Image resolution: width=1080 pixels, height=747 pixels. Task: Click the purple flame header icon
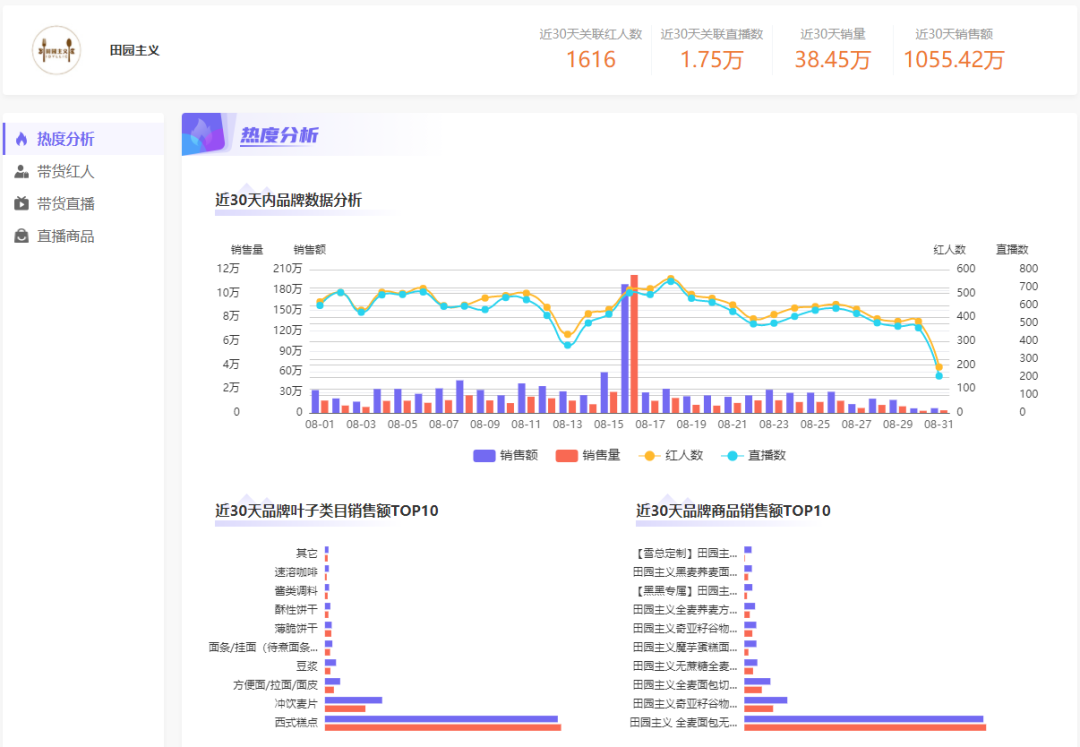205,135
